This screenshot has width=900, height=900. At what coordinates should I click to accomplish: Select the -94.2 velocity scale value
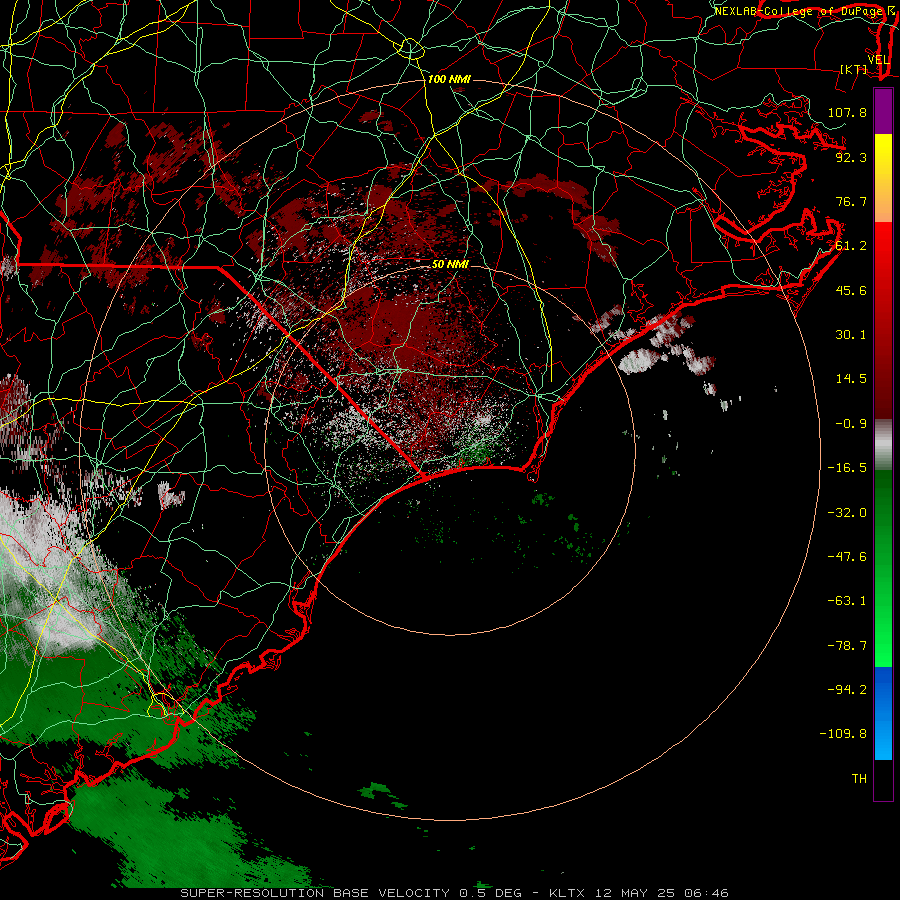pyautogui.click(x=847, y=689)
